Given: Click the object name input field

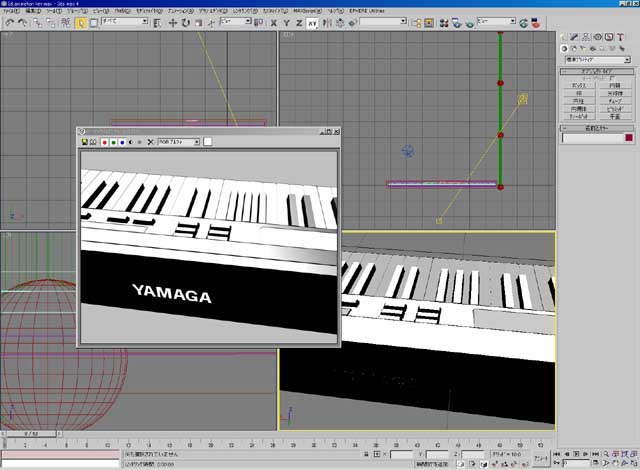Looking at the screenshot, I should tap(593, 138).
